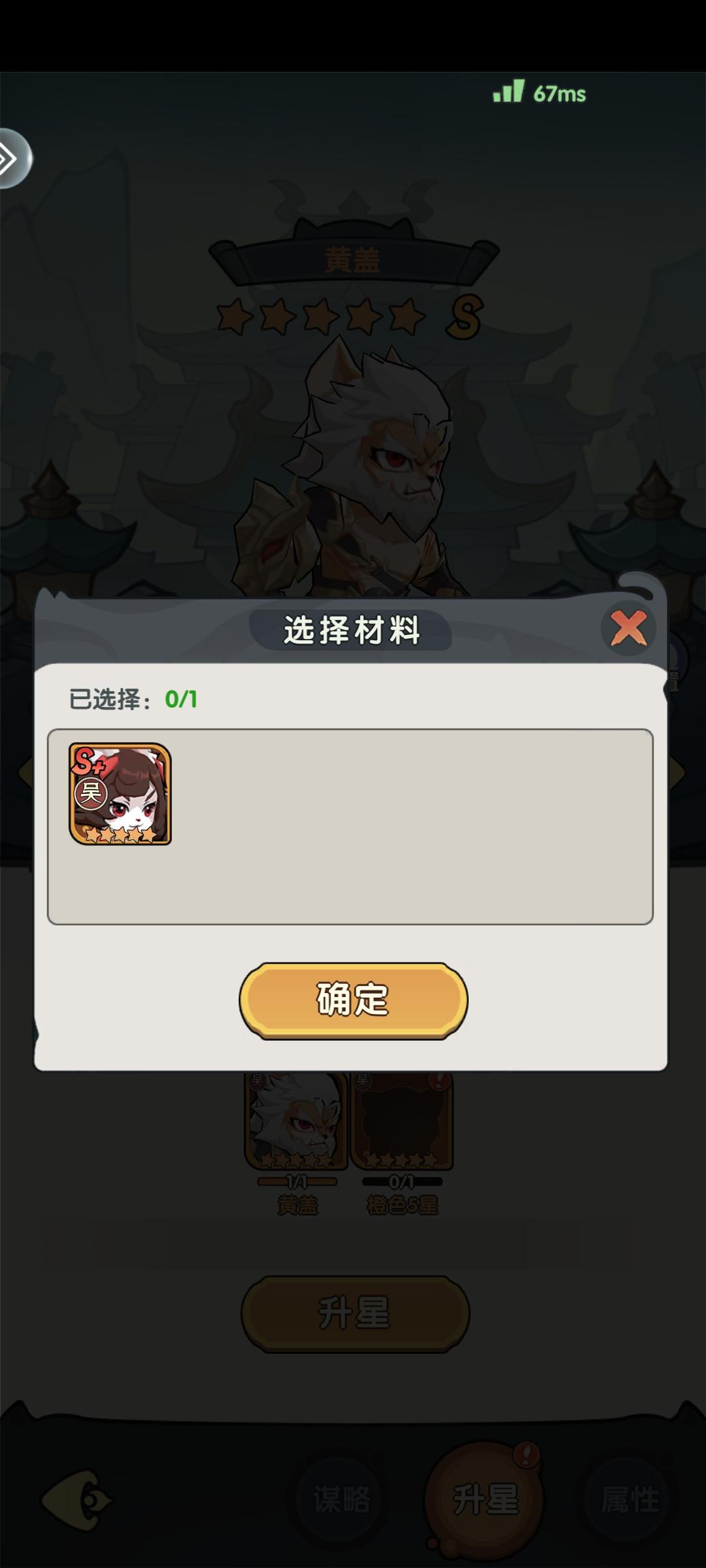Tap the 已选择 0/1 counter
The width and height of the screenshot is (706, 1568).
point(133,700)
